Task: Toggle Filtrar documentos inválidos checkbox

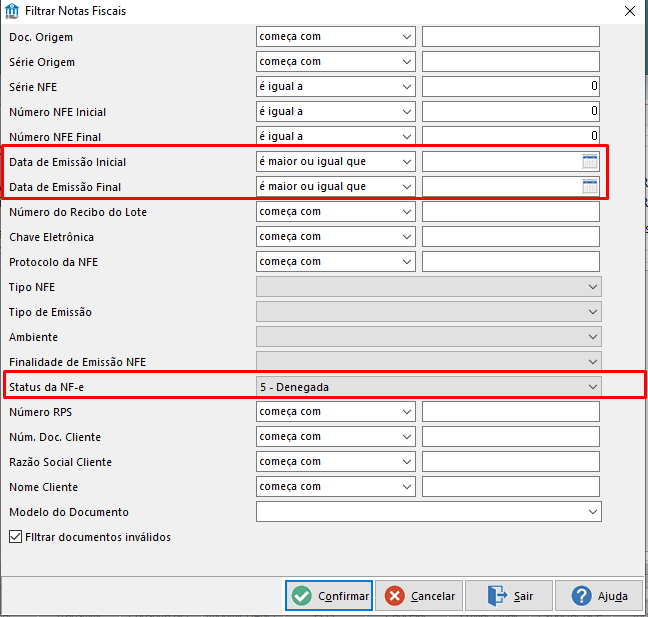Action: pos(15,537)
